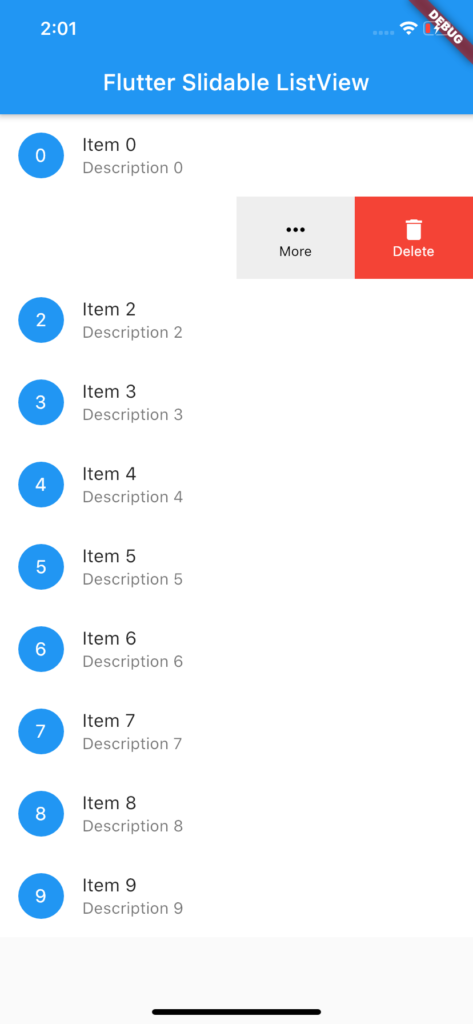Click the Delete label text

point(414,251)
